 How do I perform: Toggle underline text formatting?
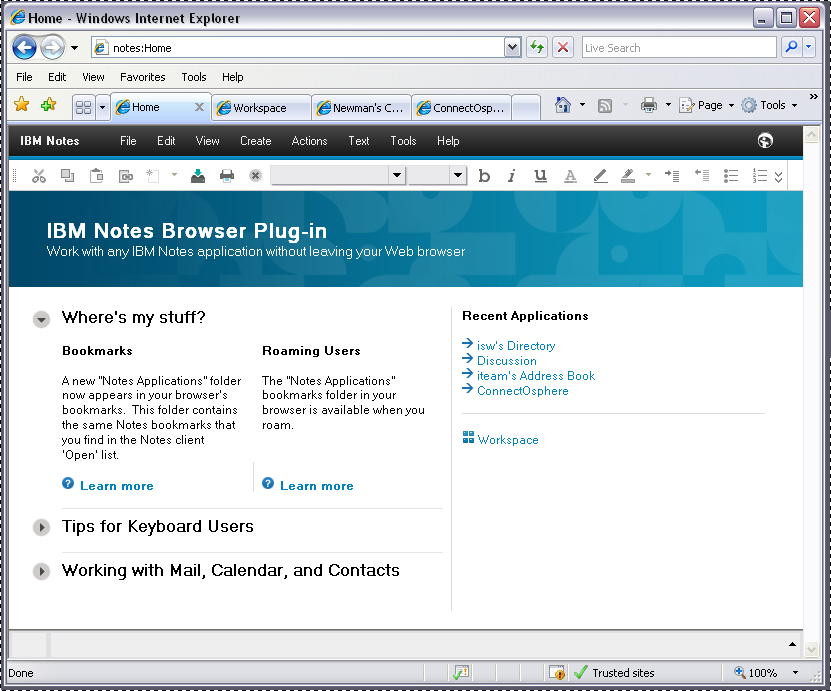point(540,176)
